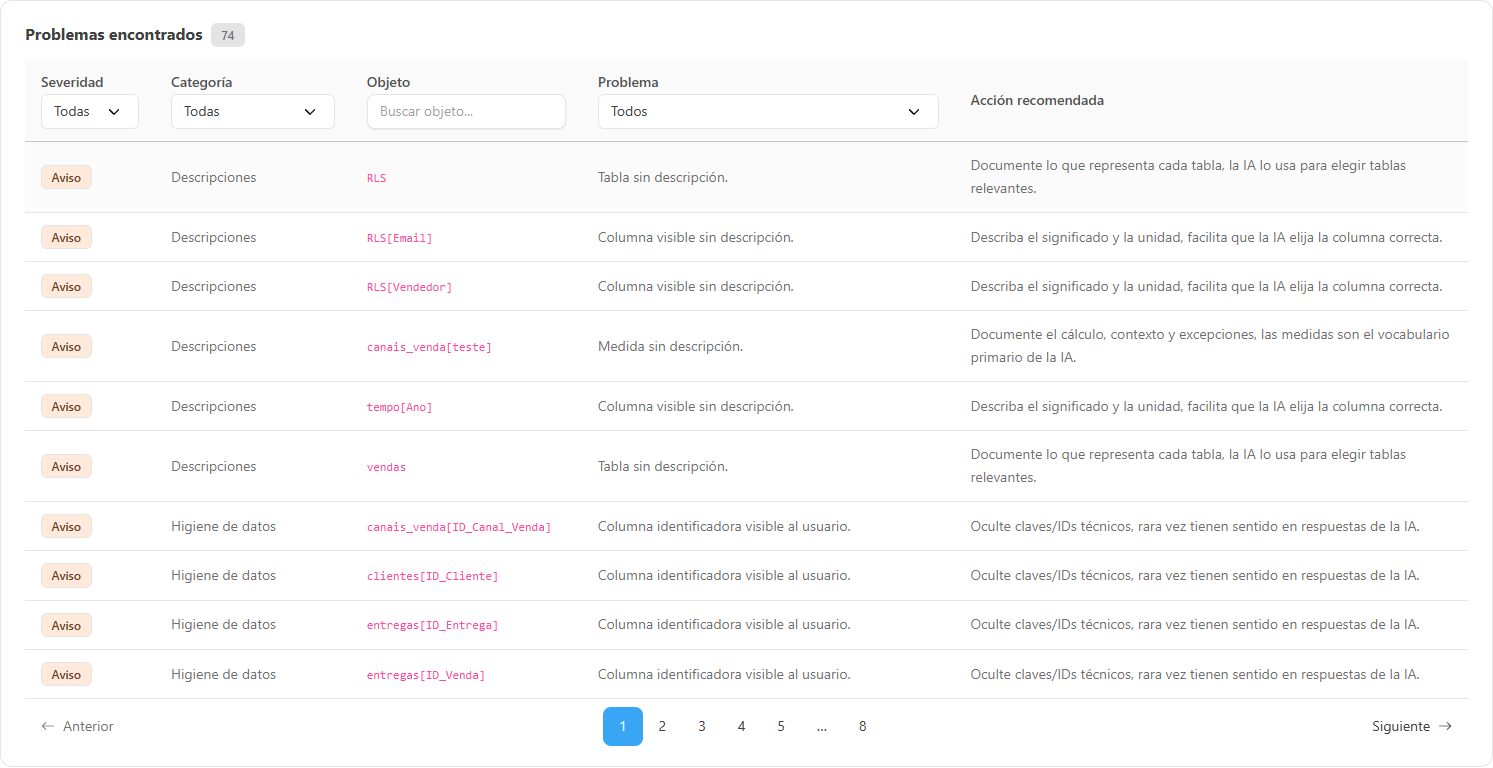The height and width of the screenshot is (768, 1493).
Task: Click the clientes[ID_Cliente] object name
Action: pos(432,576)
